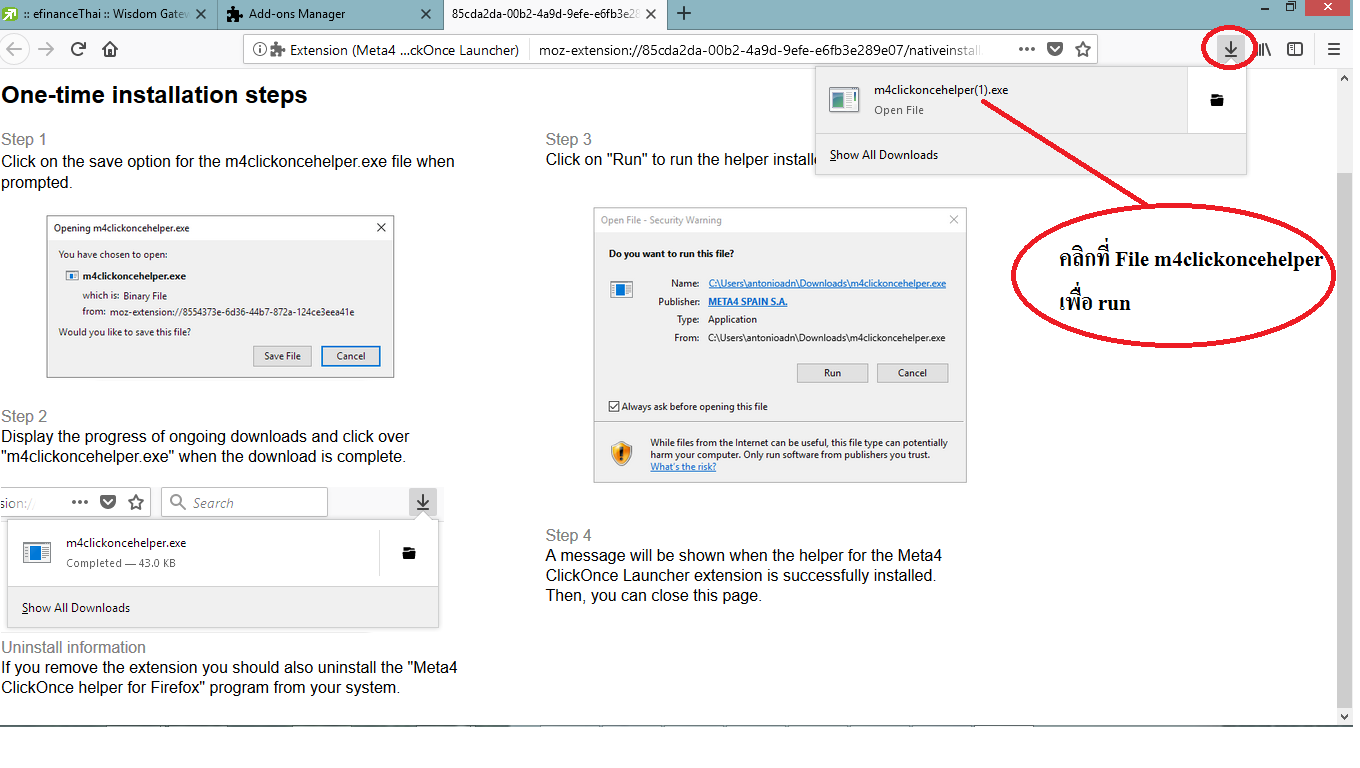Click the back navigation arrow
The width and height of the screenshot is (1360, 768).
coord(15,49)
